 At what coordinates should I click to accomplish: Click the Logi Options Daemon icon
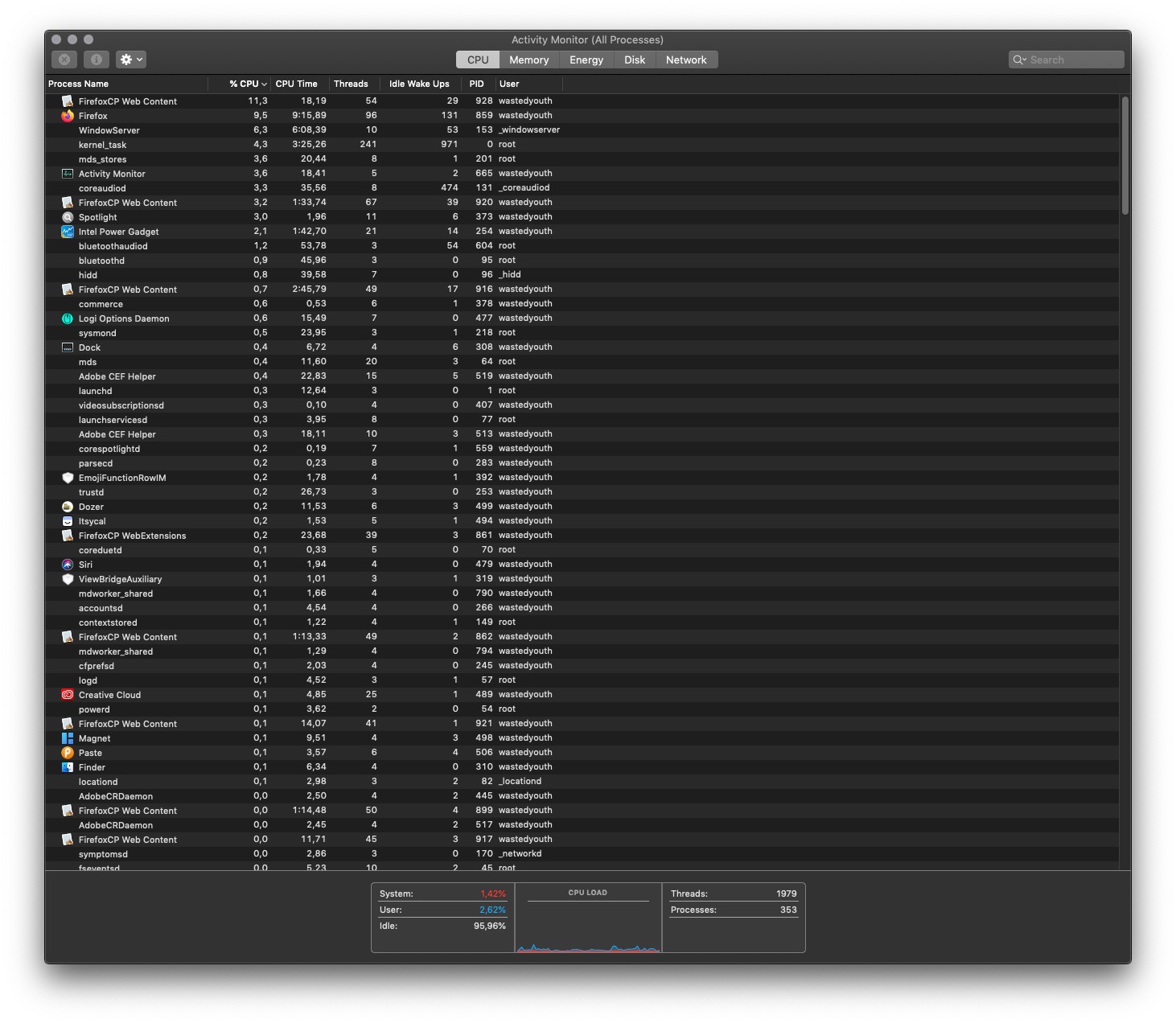tap(68, 318)
